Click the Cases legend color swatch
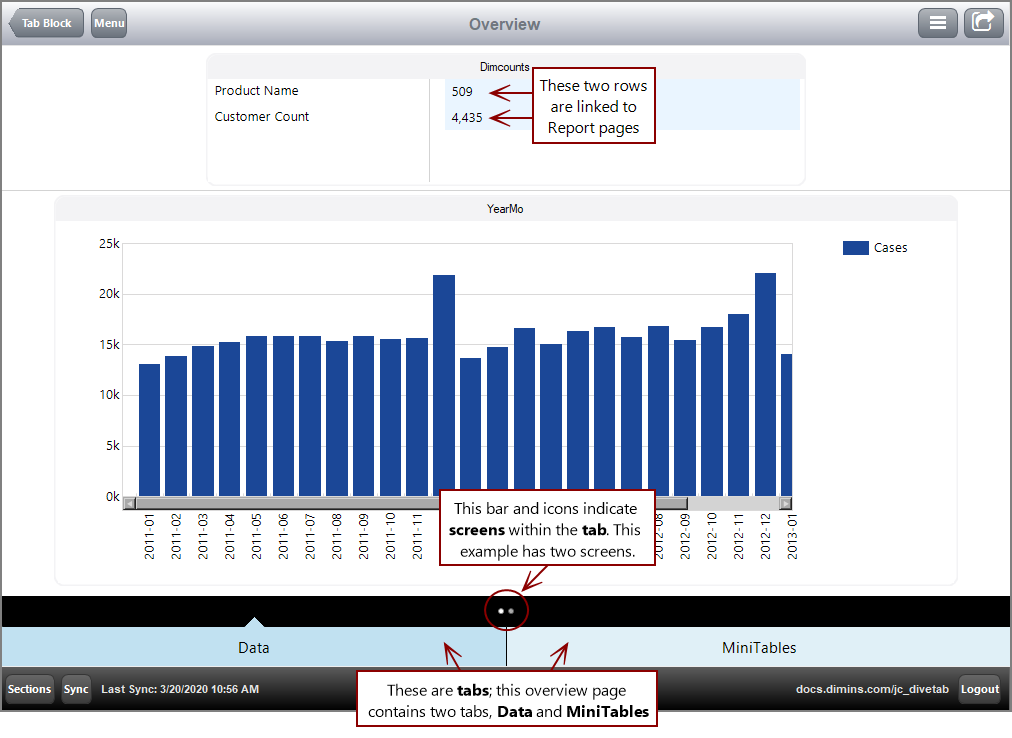1012x738 pixels. pos(857,247)
